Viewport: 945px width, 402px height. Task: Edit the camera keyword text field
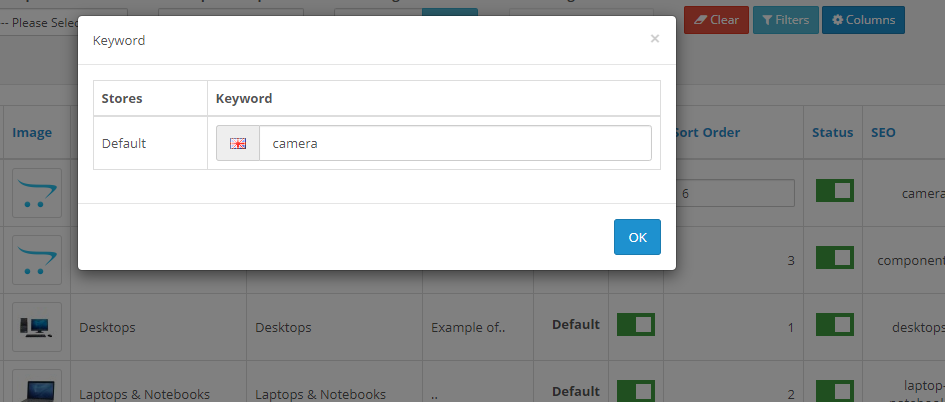click(455, 143)
